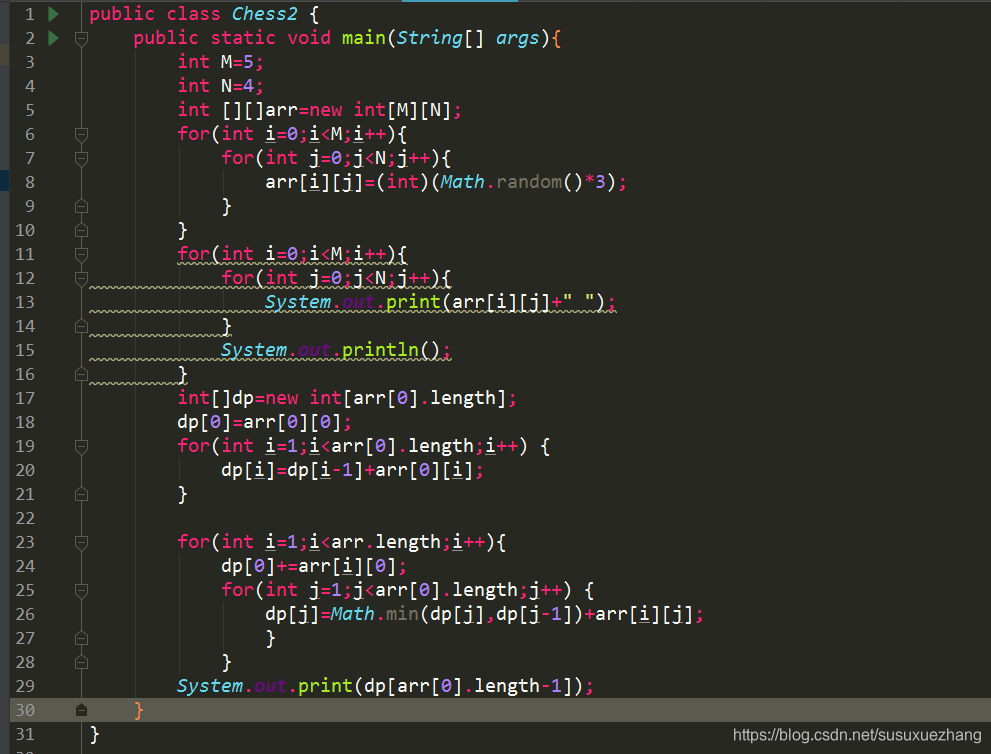Click 'int N=4;' statement
This screenshot has width=991, height=754.
[x=221, y=86]
